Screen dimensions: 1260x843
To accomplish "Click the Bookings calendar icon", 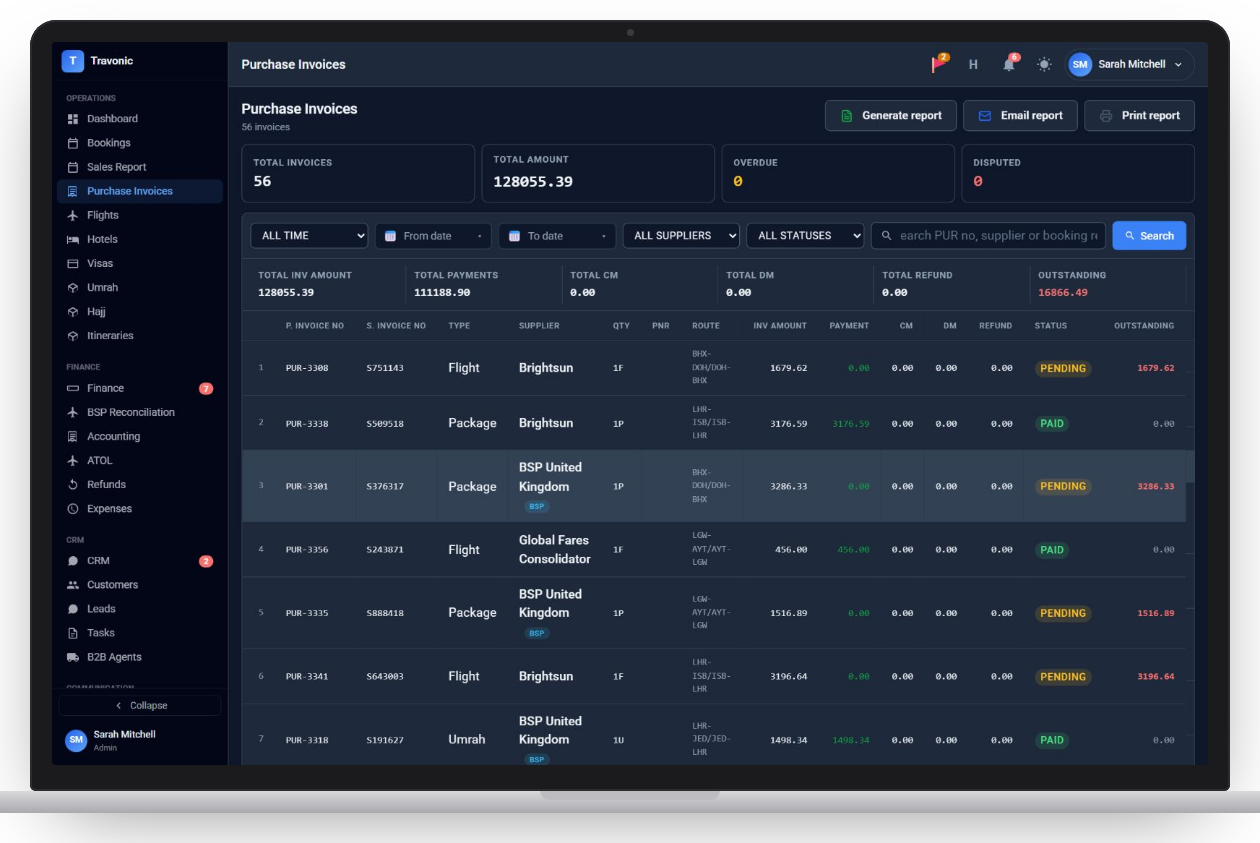I will tap(73, 143).
